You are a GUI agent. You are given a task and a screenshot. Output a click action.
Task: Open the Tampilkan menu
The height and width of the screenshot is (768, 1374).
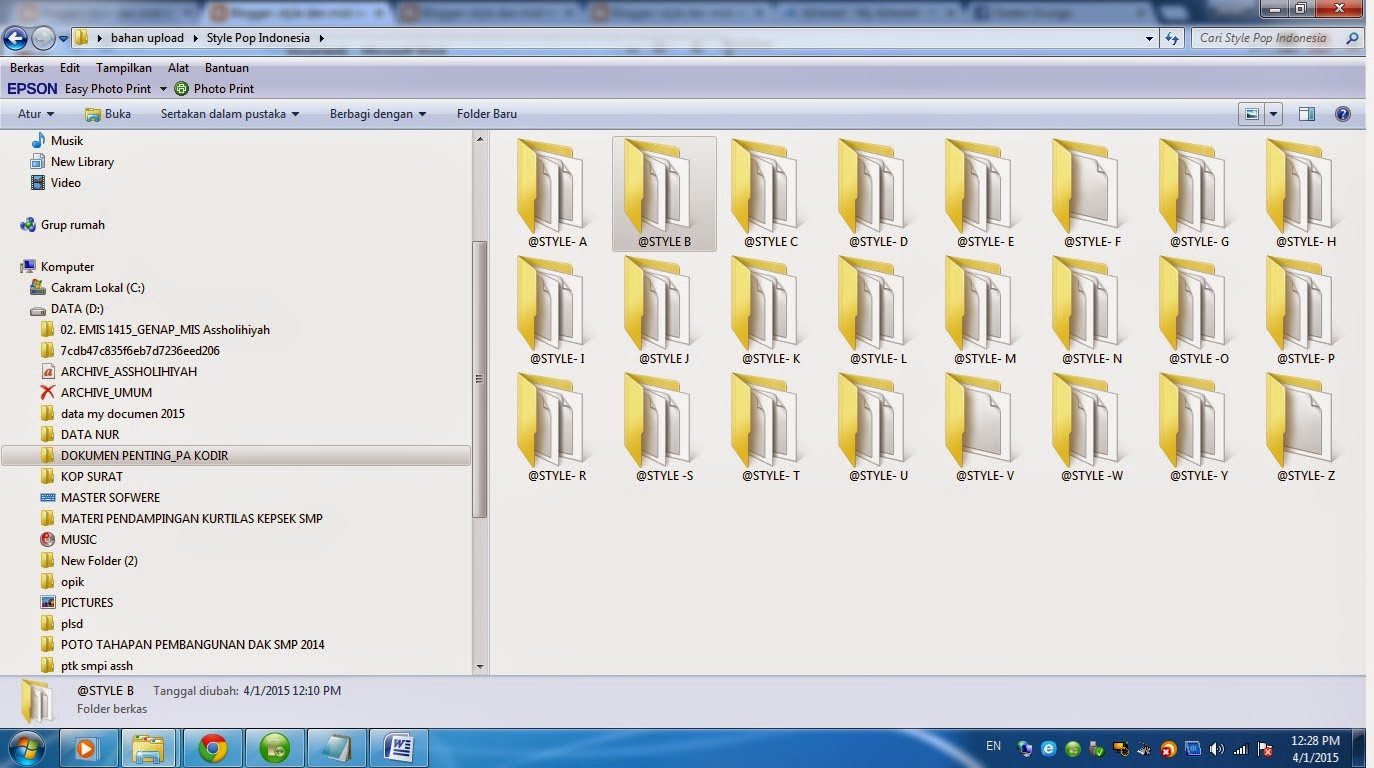pos(123,67)
